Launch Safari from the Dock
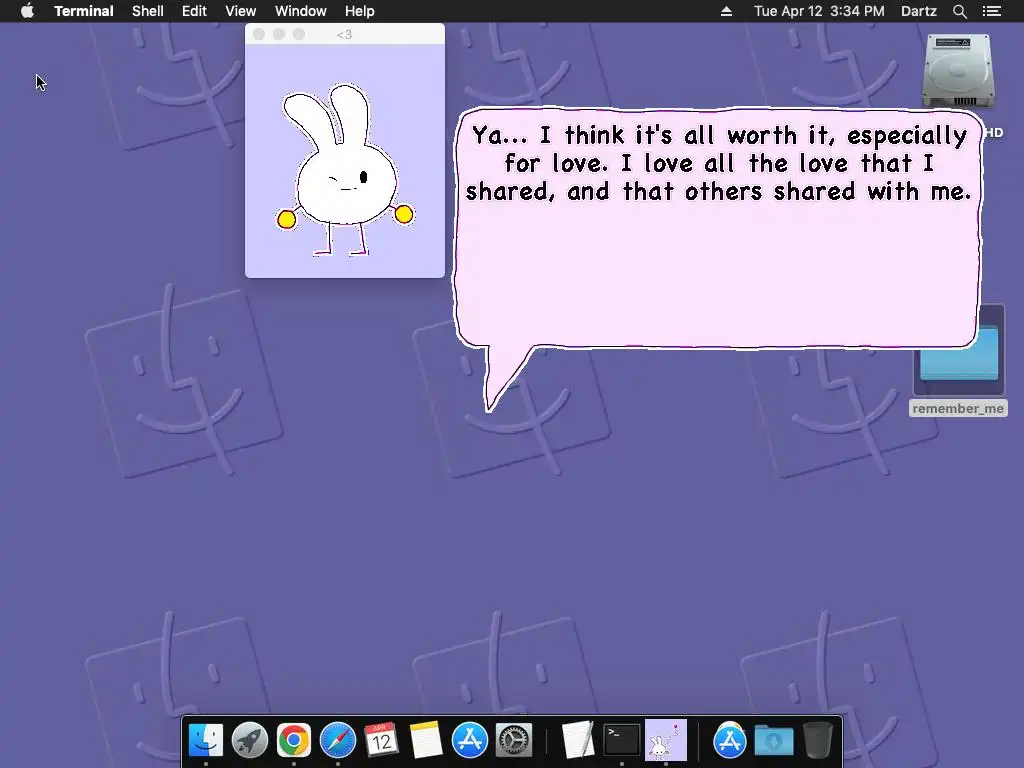The width and height of the screenshot is (1024, 768). coord(338,740)
